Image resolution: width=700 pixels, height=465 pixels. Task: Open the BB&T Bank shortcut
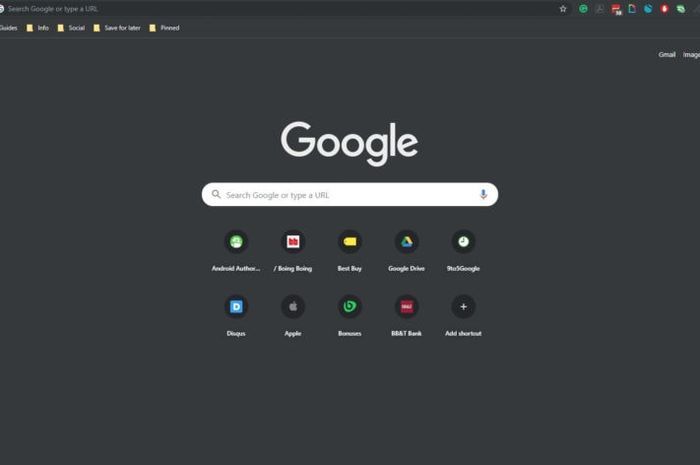point(406,315)
